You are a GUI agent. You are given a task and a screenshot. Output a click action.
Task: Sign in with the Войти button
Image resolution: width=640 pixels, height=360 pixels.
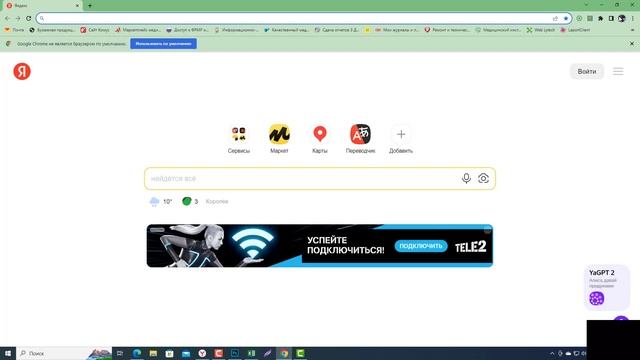tap(587, 71)
